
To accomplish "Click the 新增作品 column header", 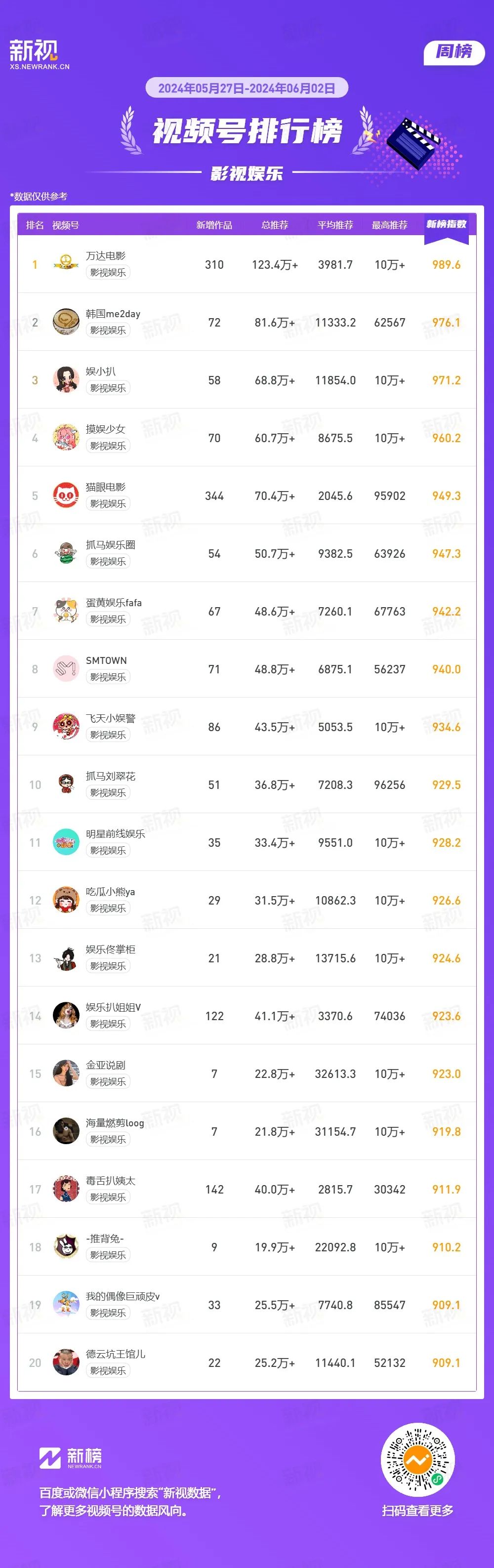I will coord(214,225).
